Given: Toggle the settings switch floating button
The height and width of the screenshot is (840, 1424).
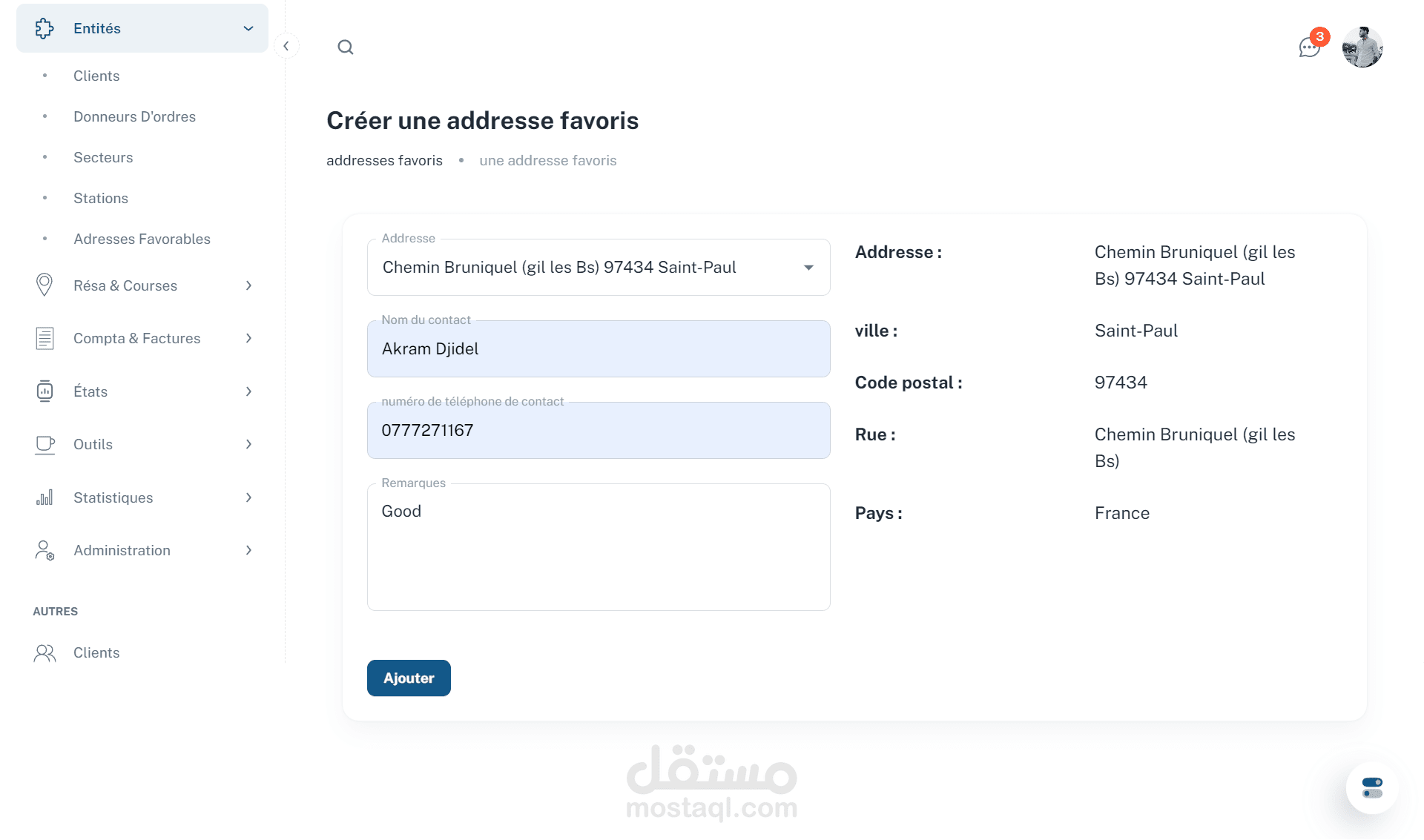Looking at the screenshot, I should [1372, 787].
